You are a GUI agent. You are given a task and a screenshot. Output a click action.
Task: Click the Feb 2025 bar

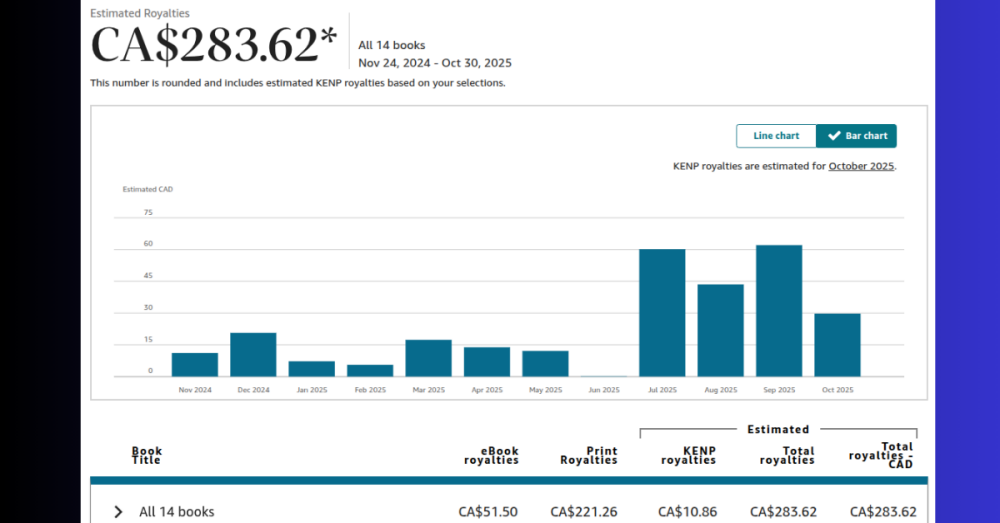[x=370, y=371]
